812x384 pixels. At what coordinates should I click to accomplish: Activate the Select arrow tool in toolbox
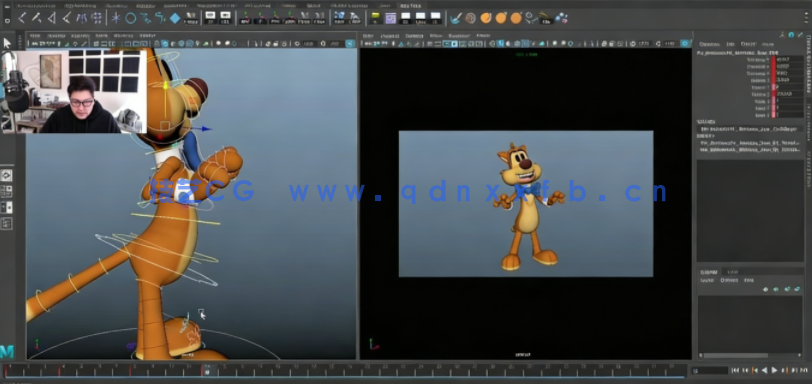(7, 43)
